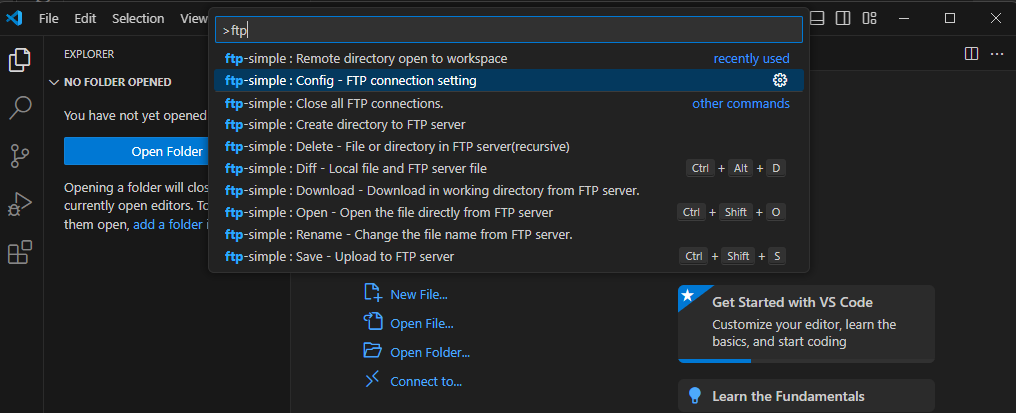Open Customize Layout icon
1016x413 pixels.
pos(869,18)
